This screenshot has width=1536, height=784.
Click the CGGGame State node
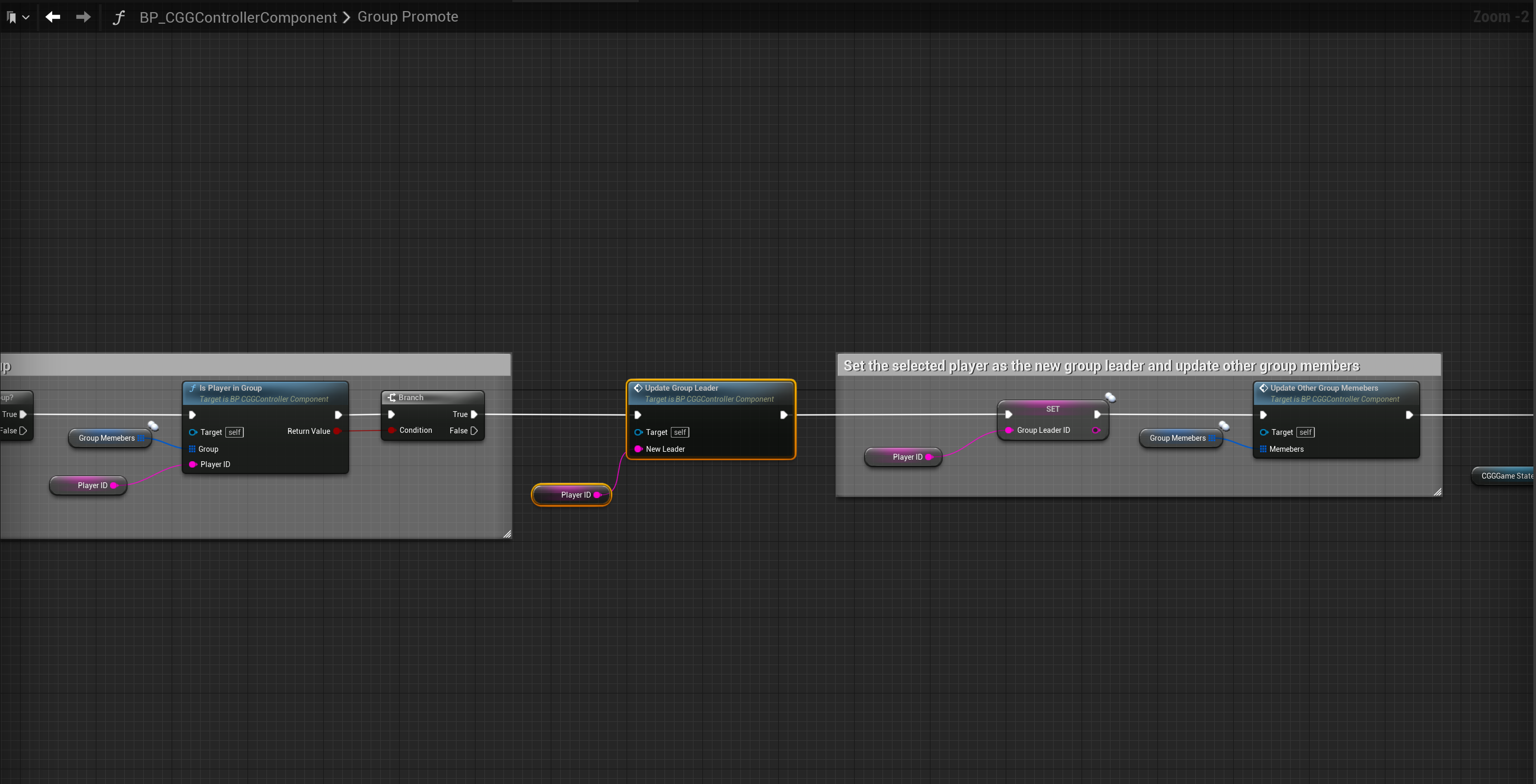pos(1505,476)
